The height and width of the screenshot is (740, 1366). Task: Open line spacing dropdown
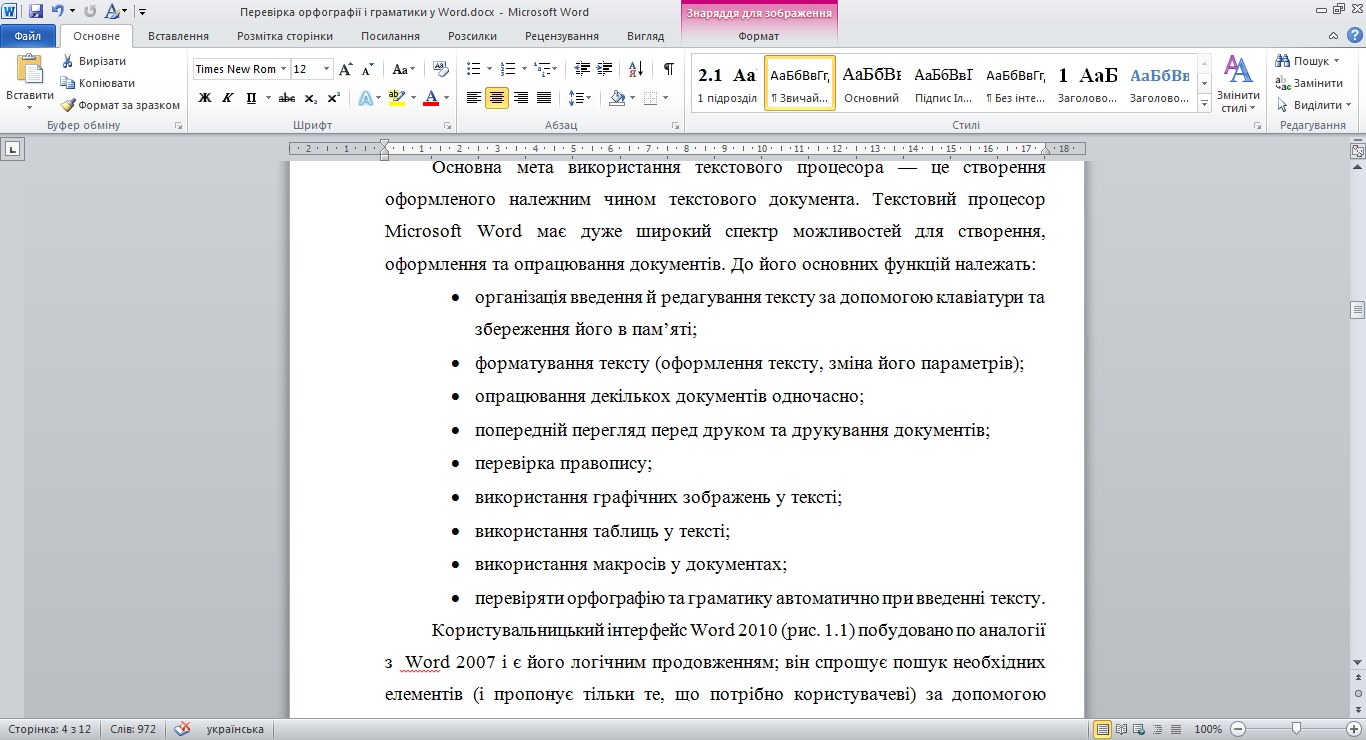coord(580,98)
